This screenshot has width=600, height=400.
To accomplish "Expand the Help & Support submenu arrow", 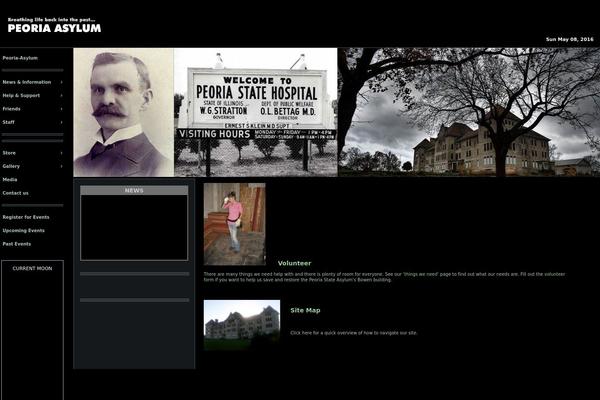I will 61,96.
